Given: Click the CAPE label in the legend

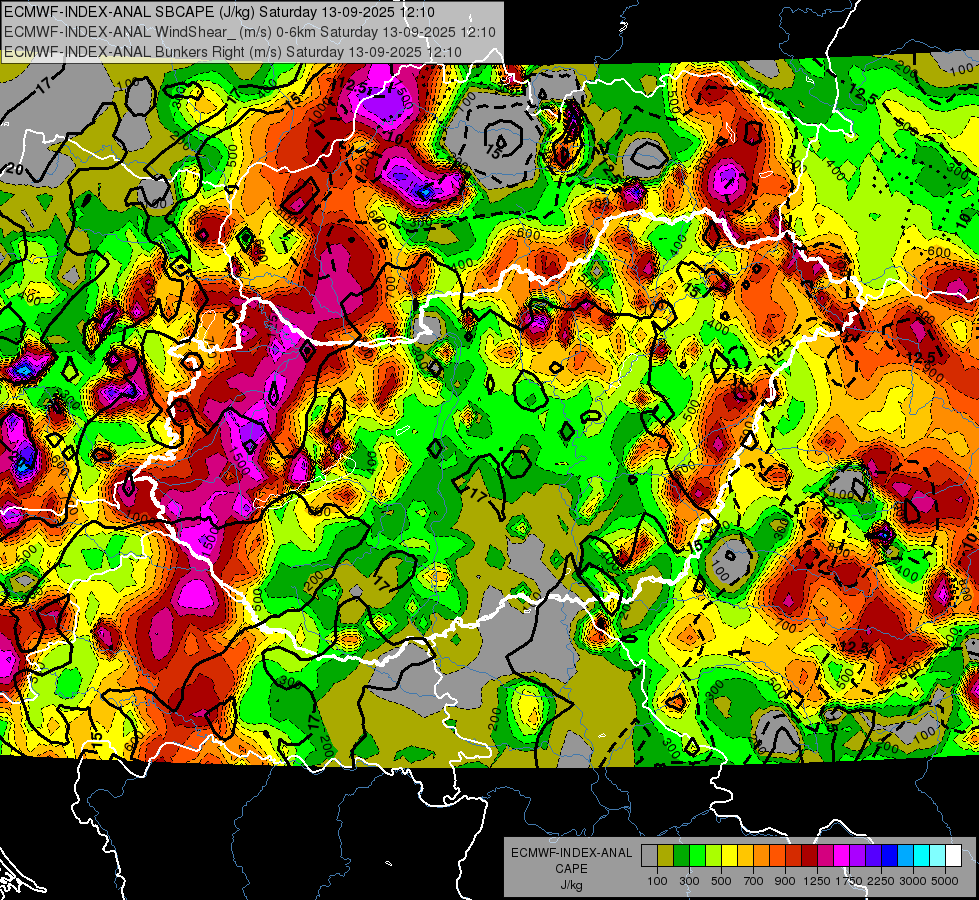Looking at the screenshot, I should pos(571,869).
